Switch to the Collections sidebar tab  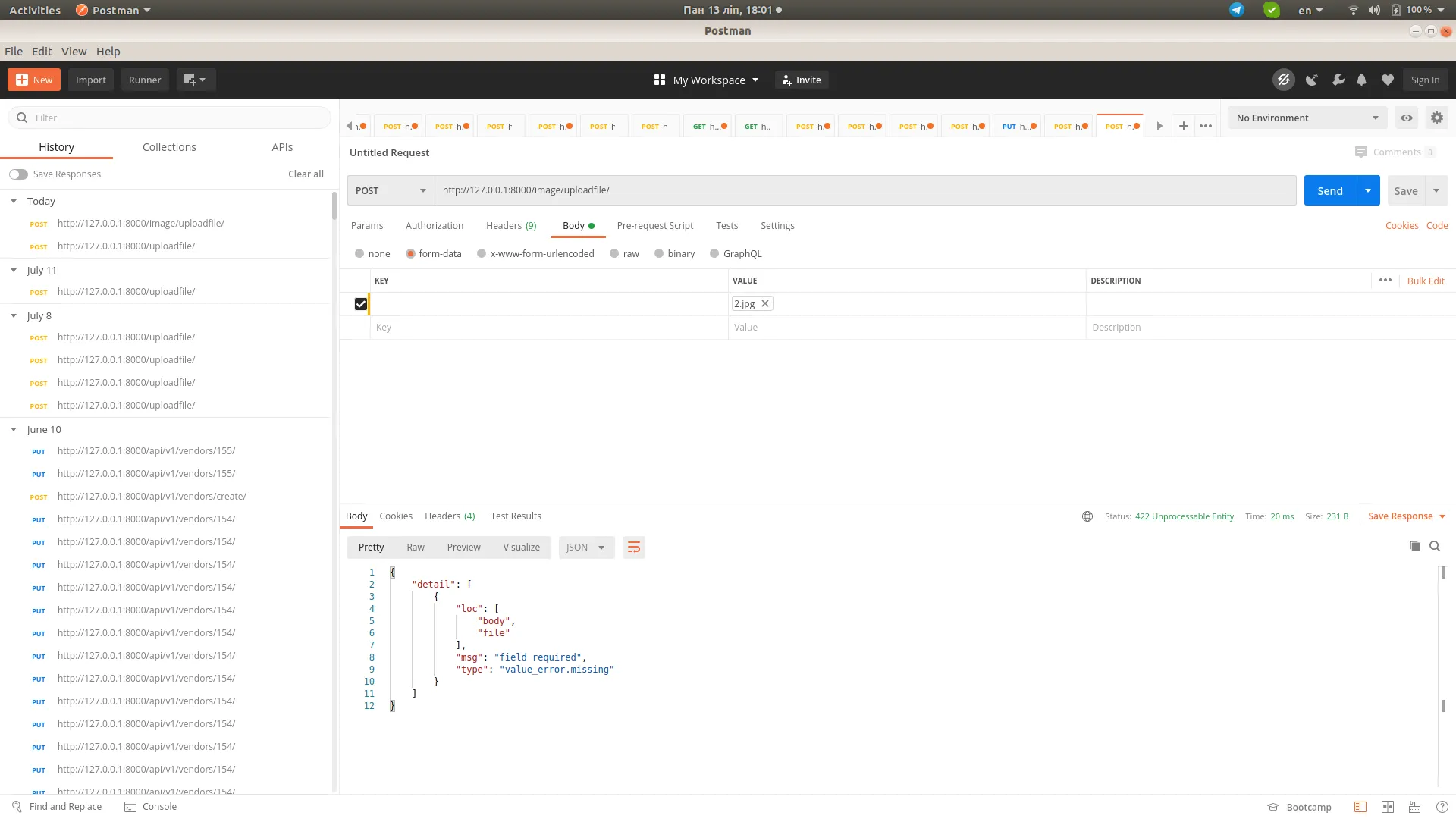(169, 147)
